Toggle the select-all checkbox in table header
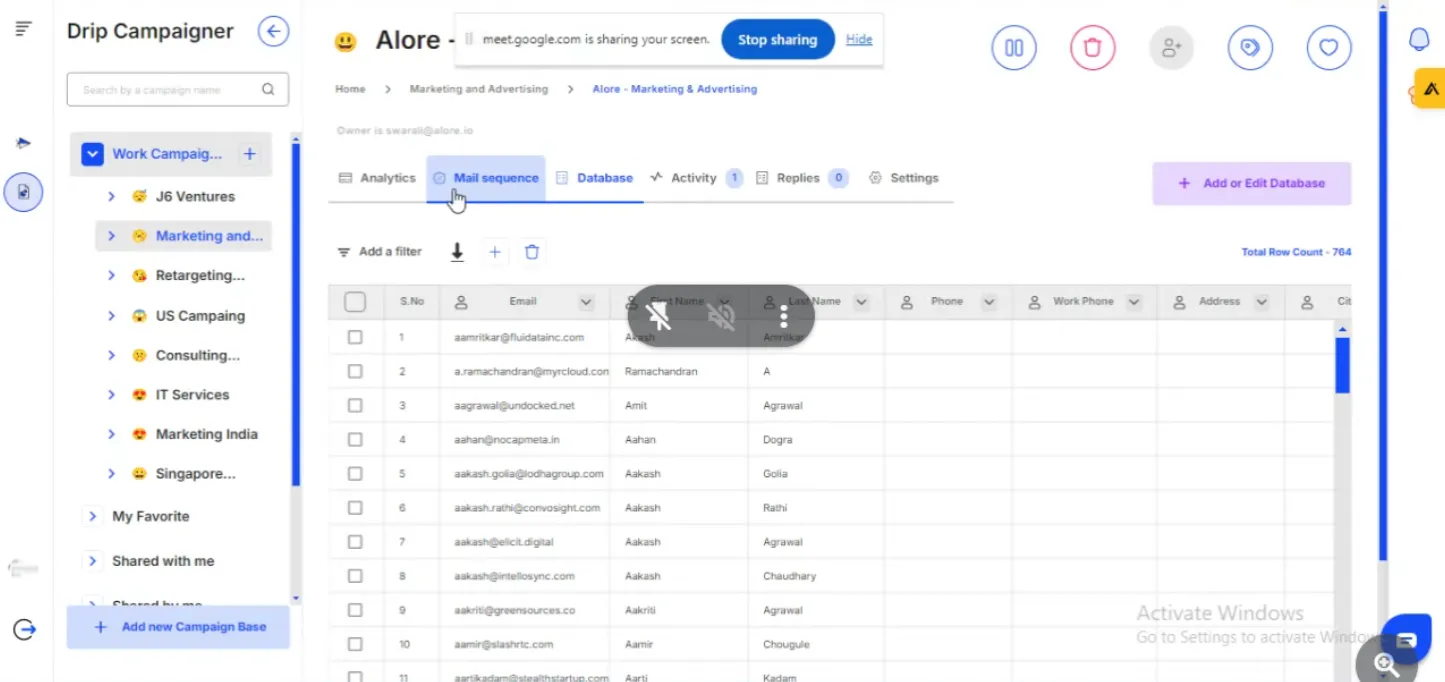This screenshot has width=1445, height=682. pos(355,301)
